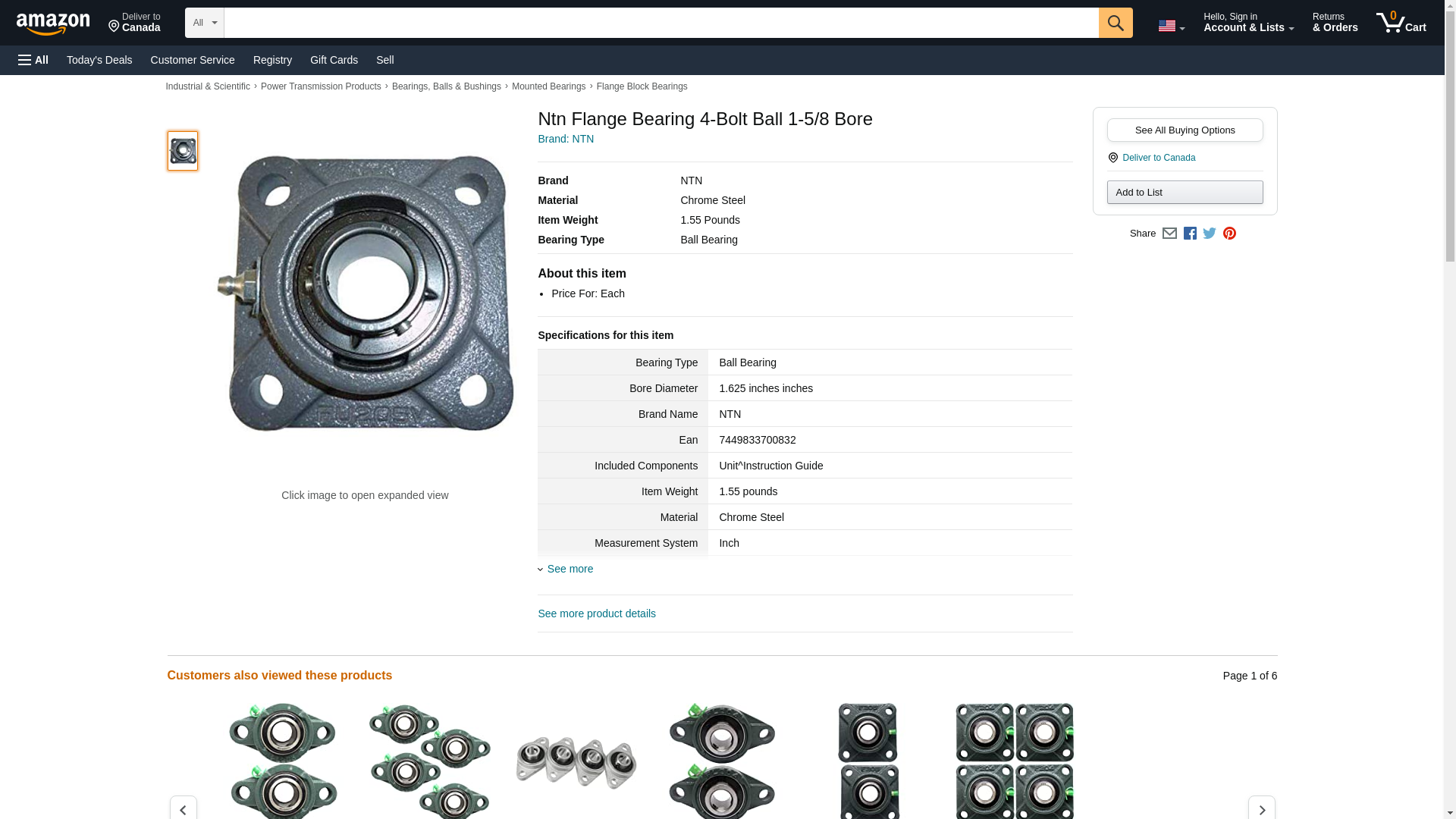Image resolution: width=1456 pixels, height=819 pixels.
Task: Expand See more specifications
Action: [x=570, y=569]
